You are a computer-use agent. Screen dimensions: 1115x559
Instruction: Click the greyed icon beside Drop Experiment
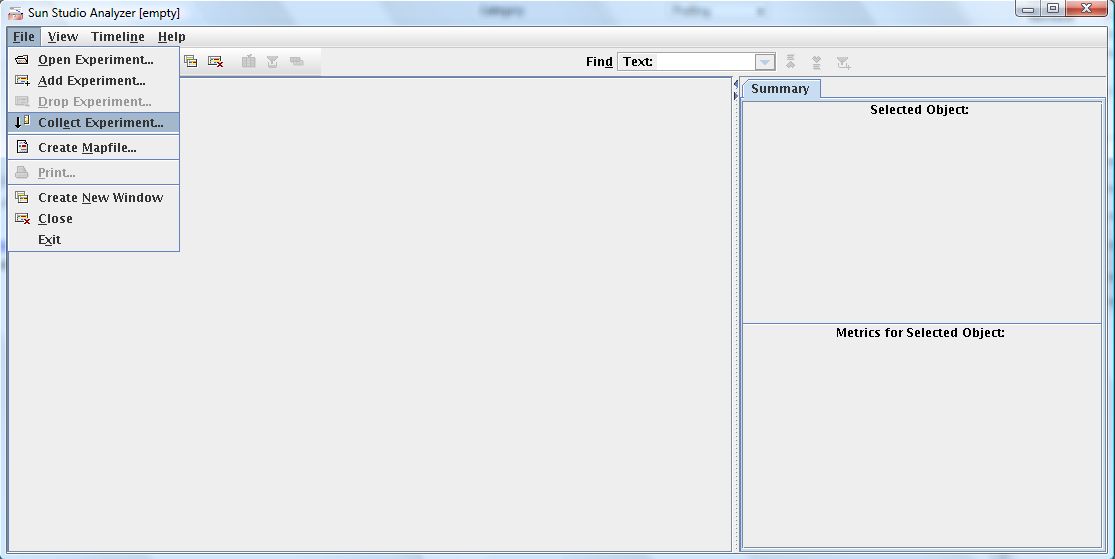(x=22, y=102)
